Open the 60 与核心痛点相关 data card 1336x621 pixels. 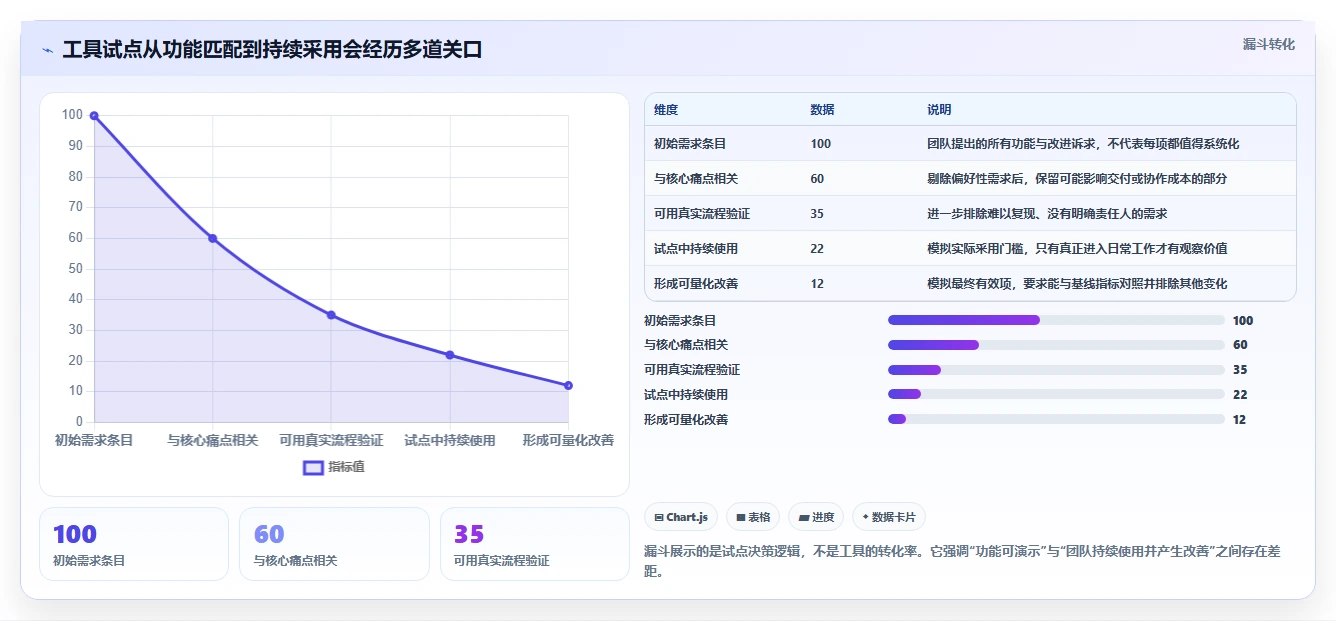334,544
